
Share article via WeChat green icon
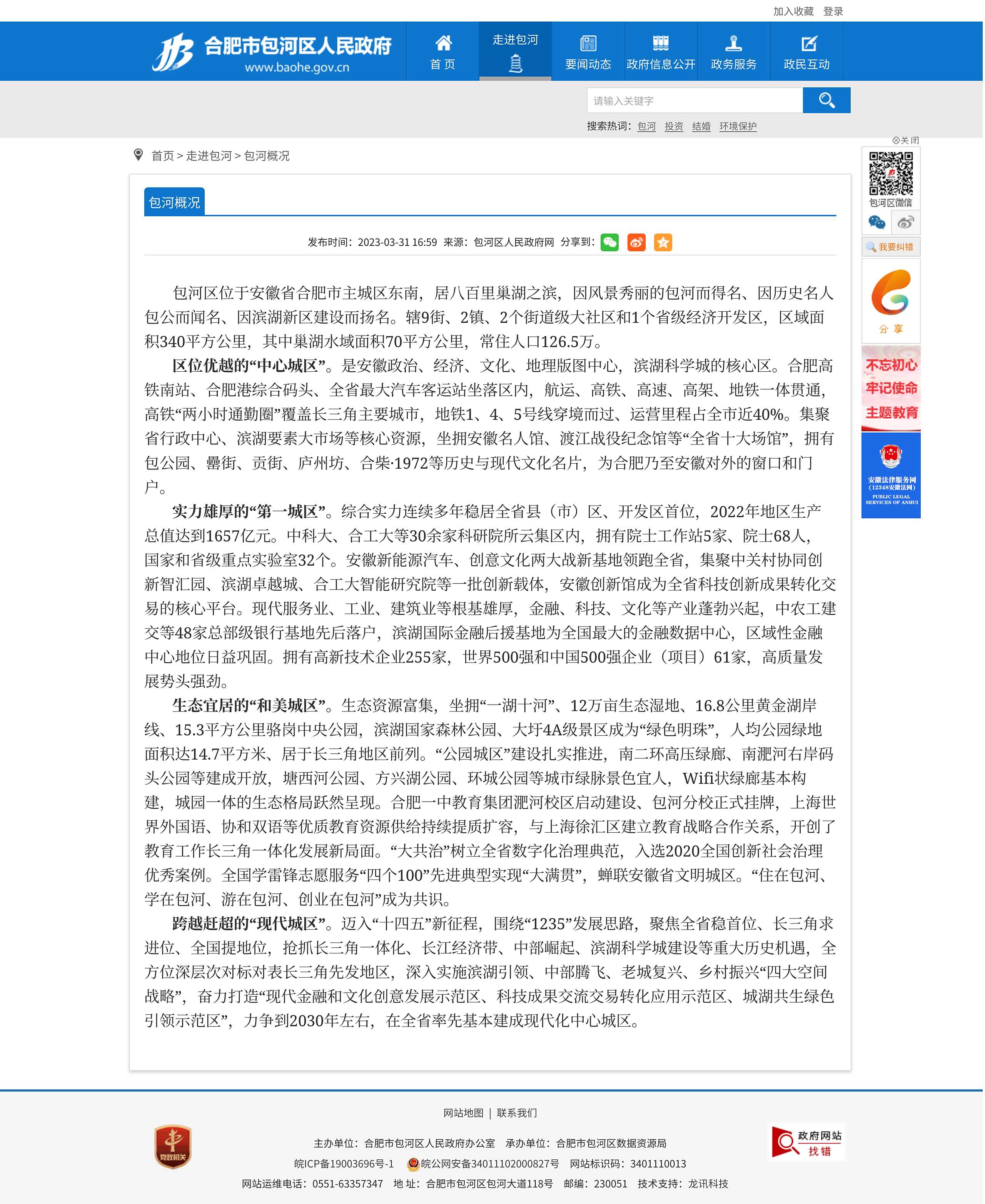click(609, 243)
